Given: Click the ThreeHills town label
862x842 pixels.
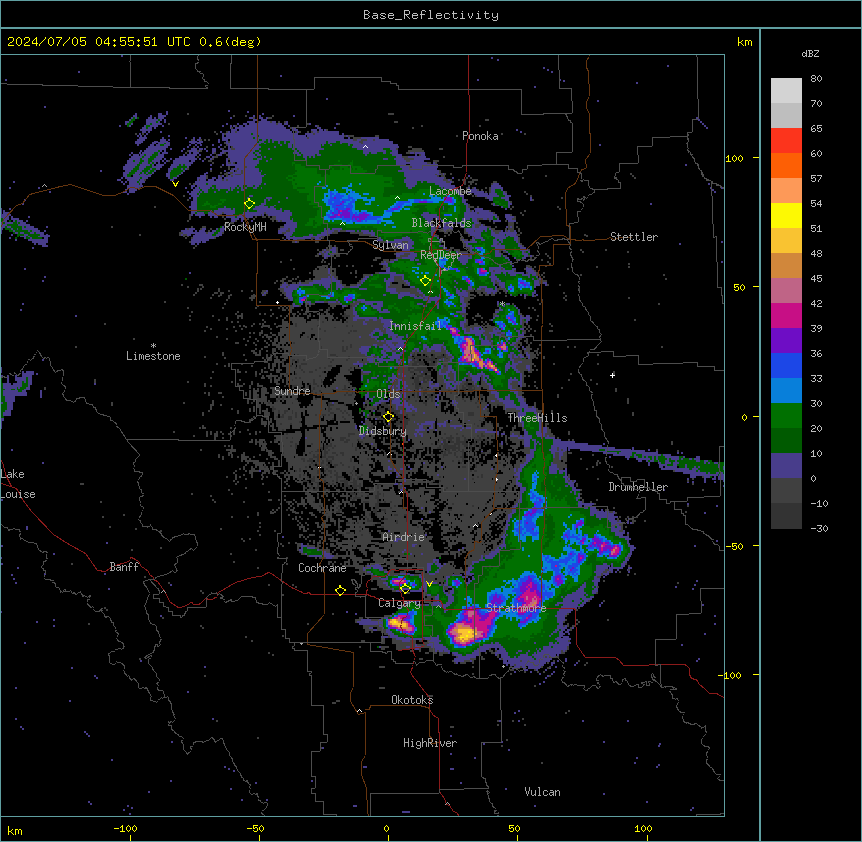Looking at the screenshot, I should tap(537, 418).
